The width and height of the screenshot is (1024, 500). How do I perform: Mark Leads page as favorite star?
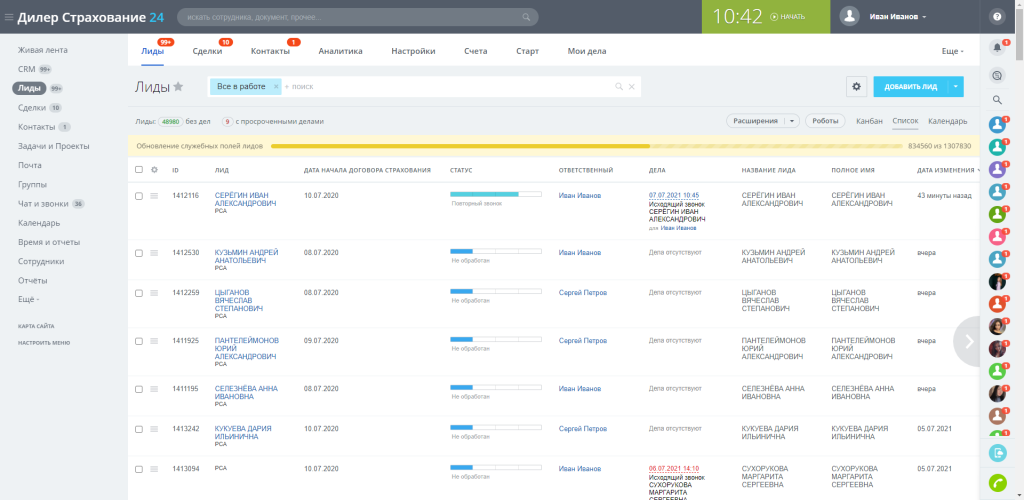click(x=178, y=87)
